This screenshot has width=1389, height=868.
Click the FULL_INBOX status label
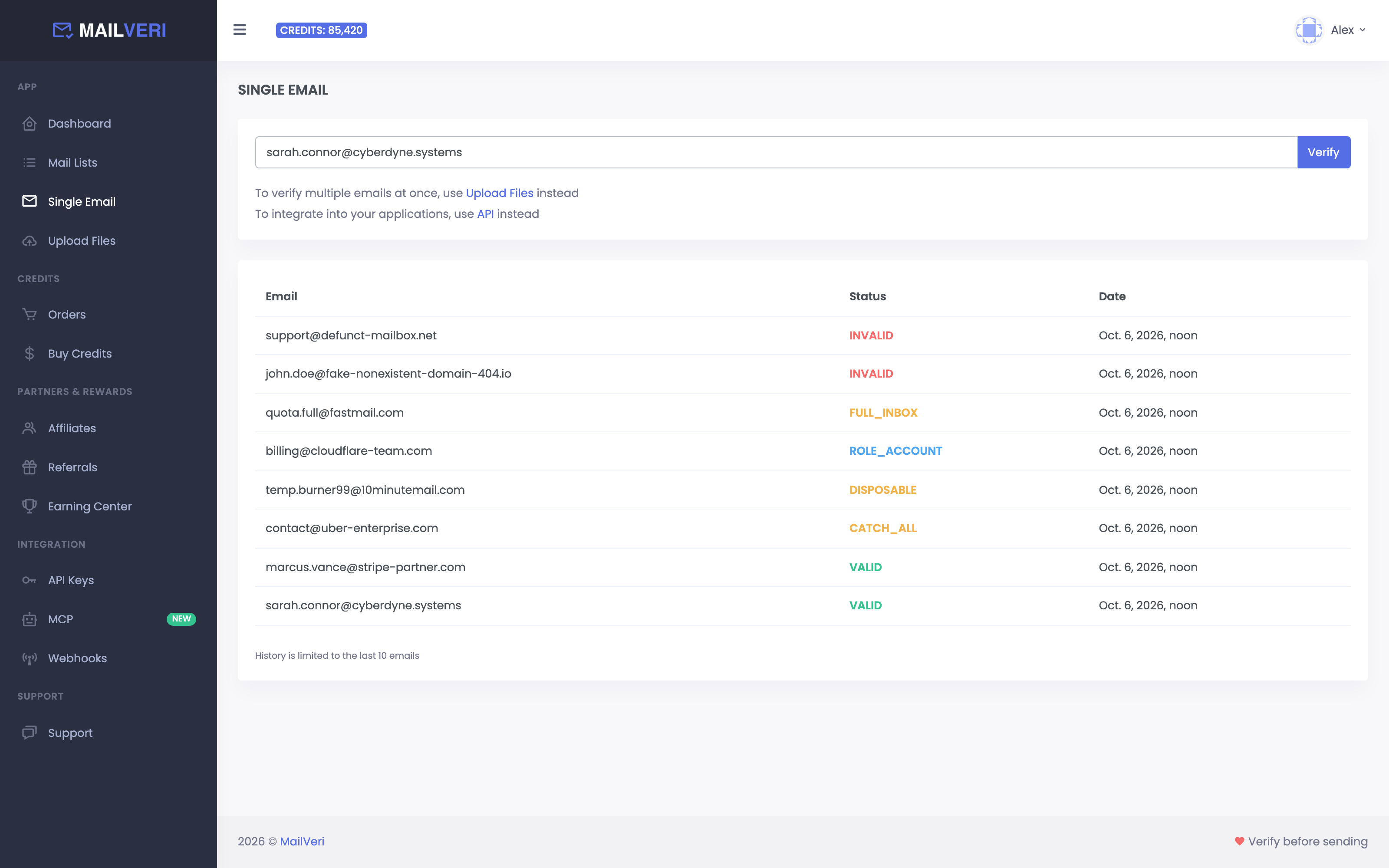(x=883, y=413)
